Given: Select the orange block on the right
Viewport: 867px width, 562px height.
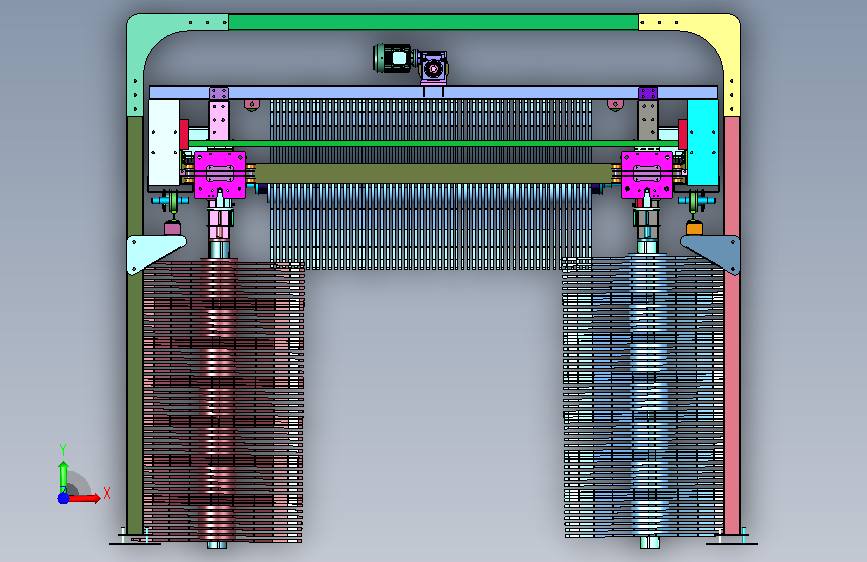Looking at the screenshot, I should (x=694, y=228).
